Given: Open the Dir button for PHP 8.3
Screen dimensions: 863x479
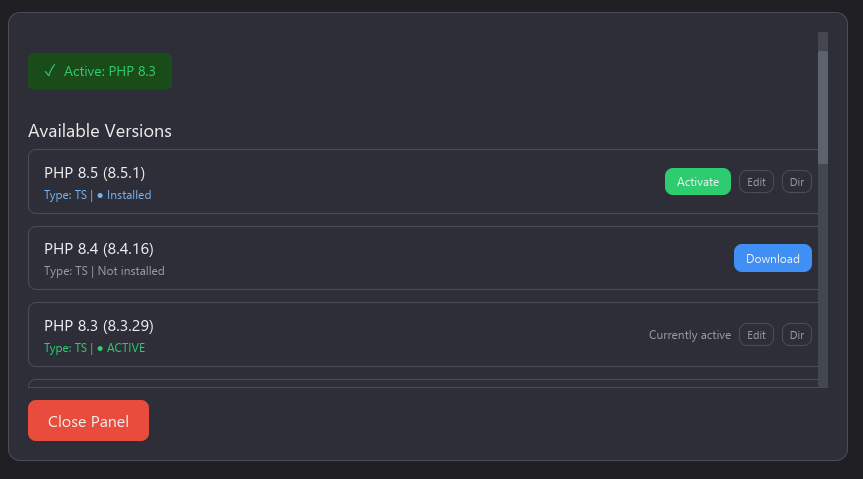Looking at the screenshot, I should point(797,335).
